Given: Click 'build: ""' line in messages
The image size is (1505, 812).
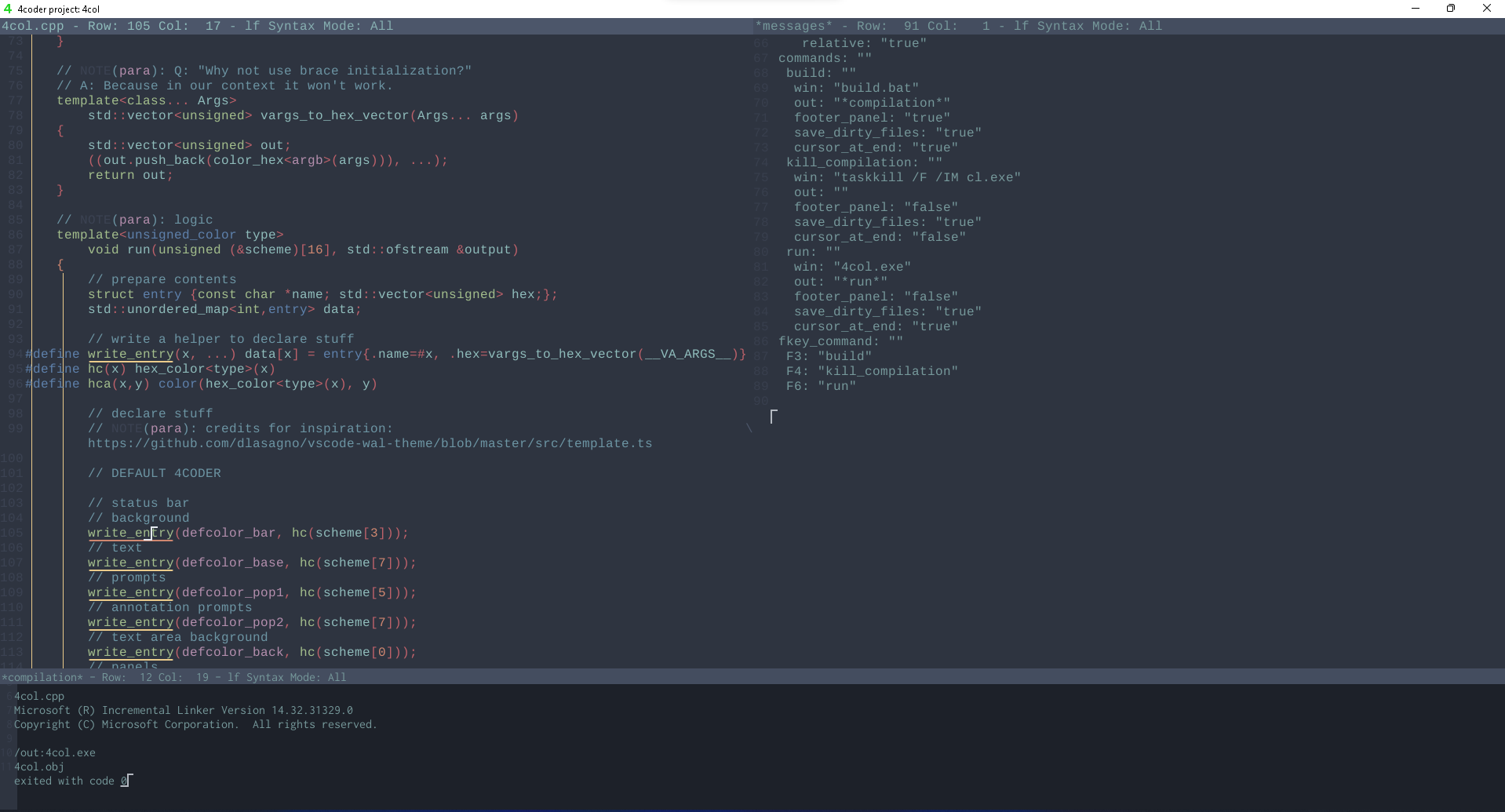Looking at the screenshot, I should point(821,73).
